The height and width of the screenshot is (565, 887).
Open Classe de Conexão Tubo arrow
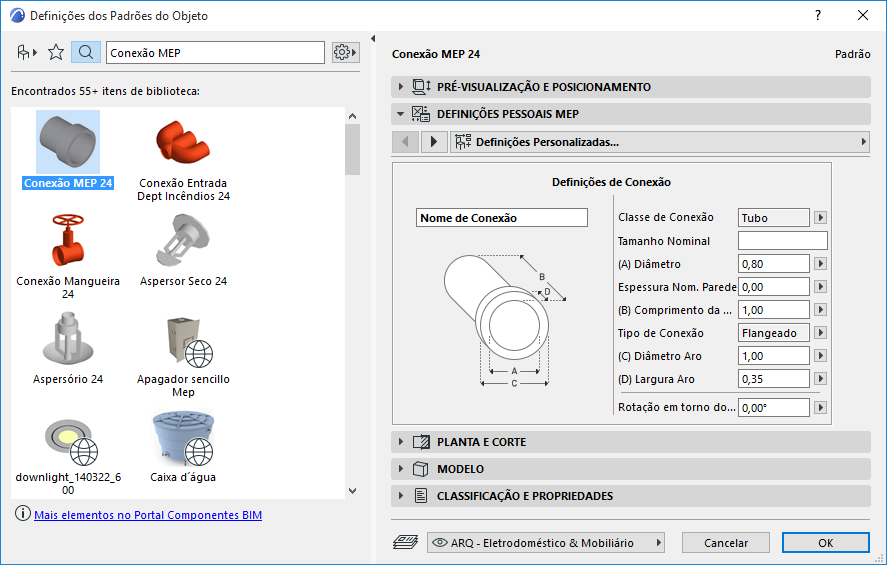point(820,217)
